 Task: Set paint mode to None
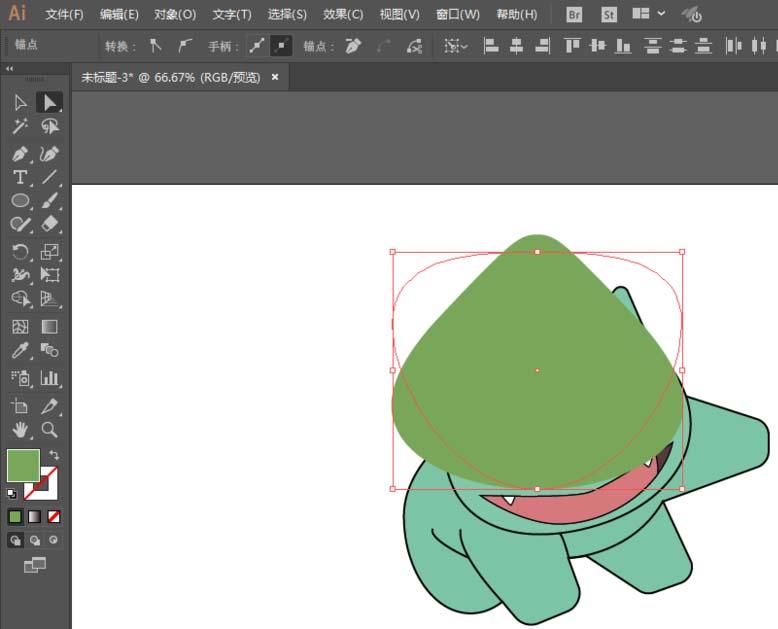[54, 517]
